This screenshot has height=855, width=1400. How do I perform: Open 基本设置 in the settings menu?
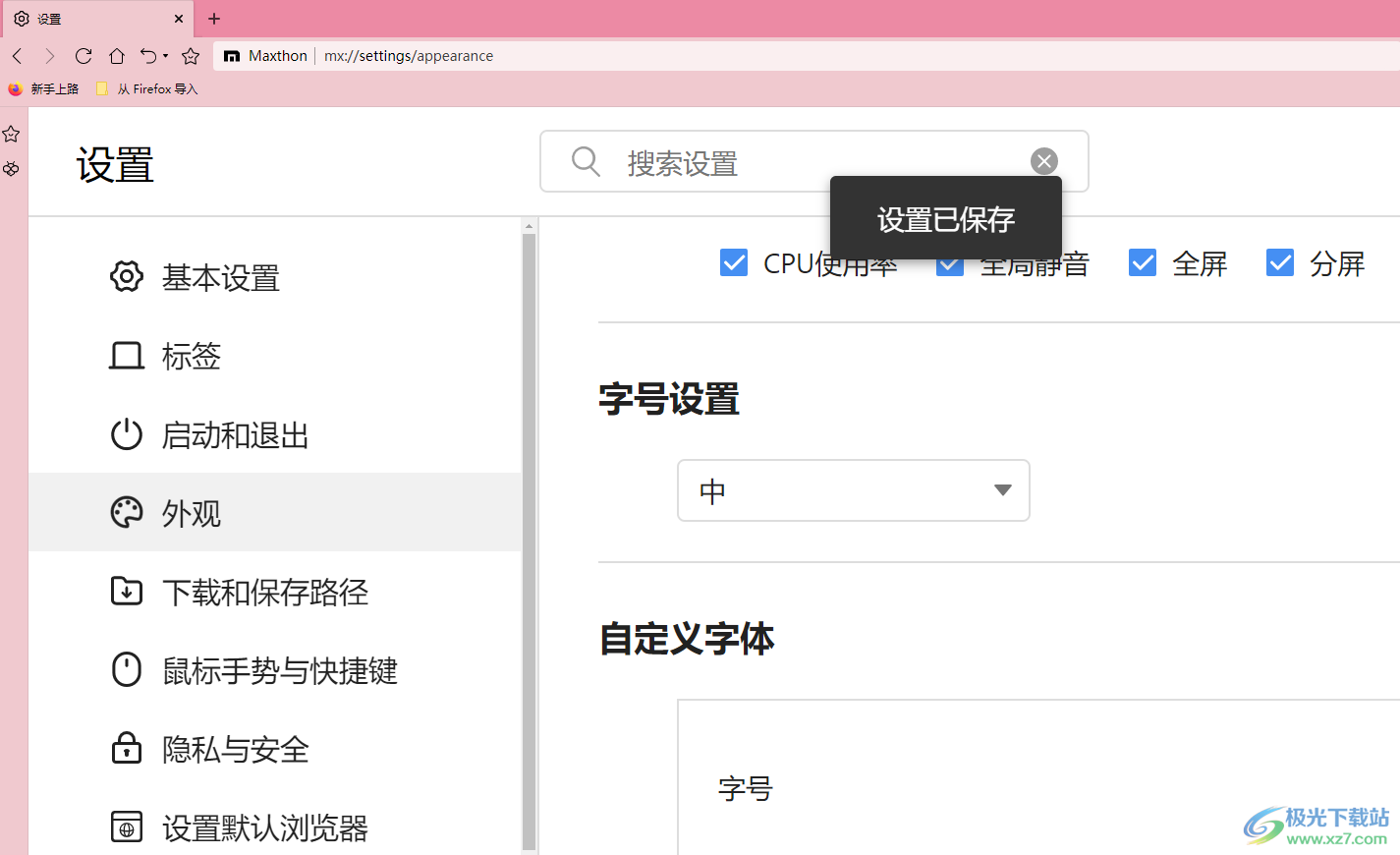tap(275, 277)
